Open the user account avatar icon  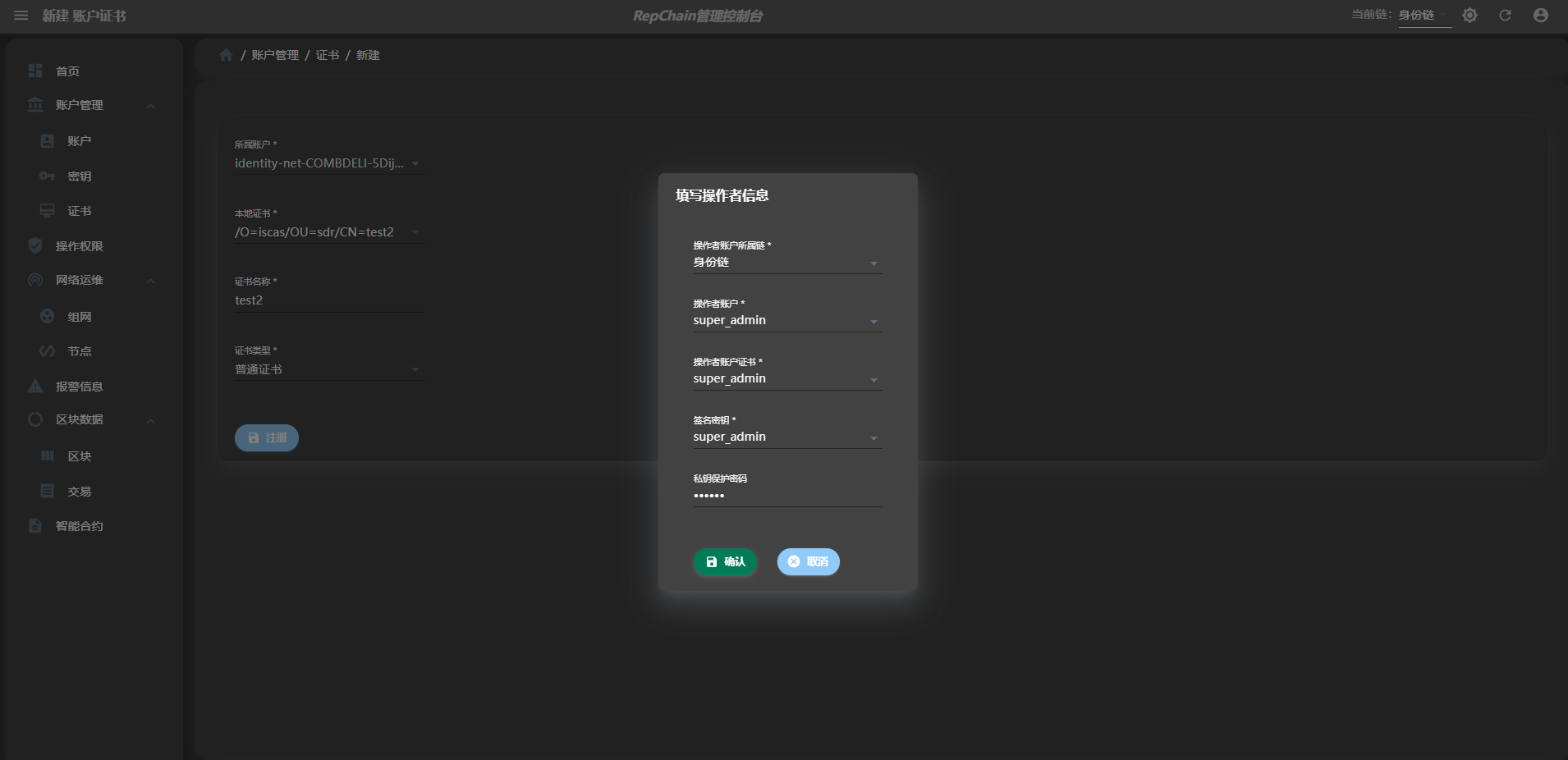pyautogui.click(x=1541, y=16)
